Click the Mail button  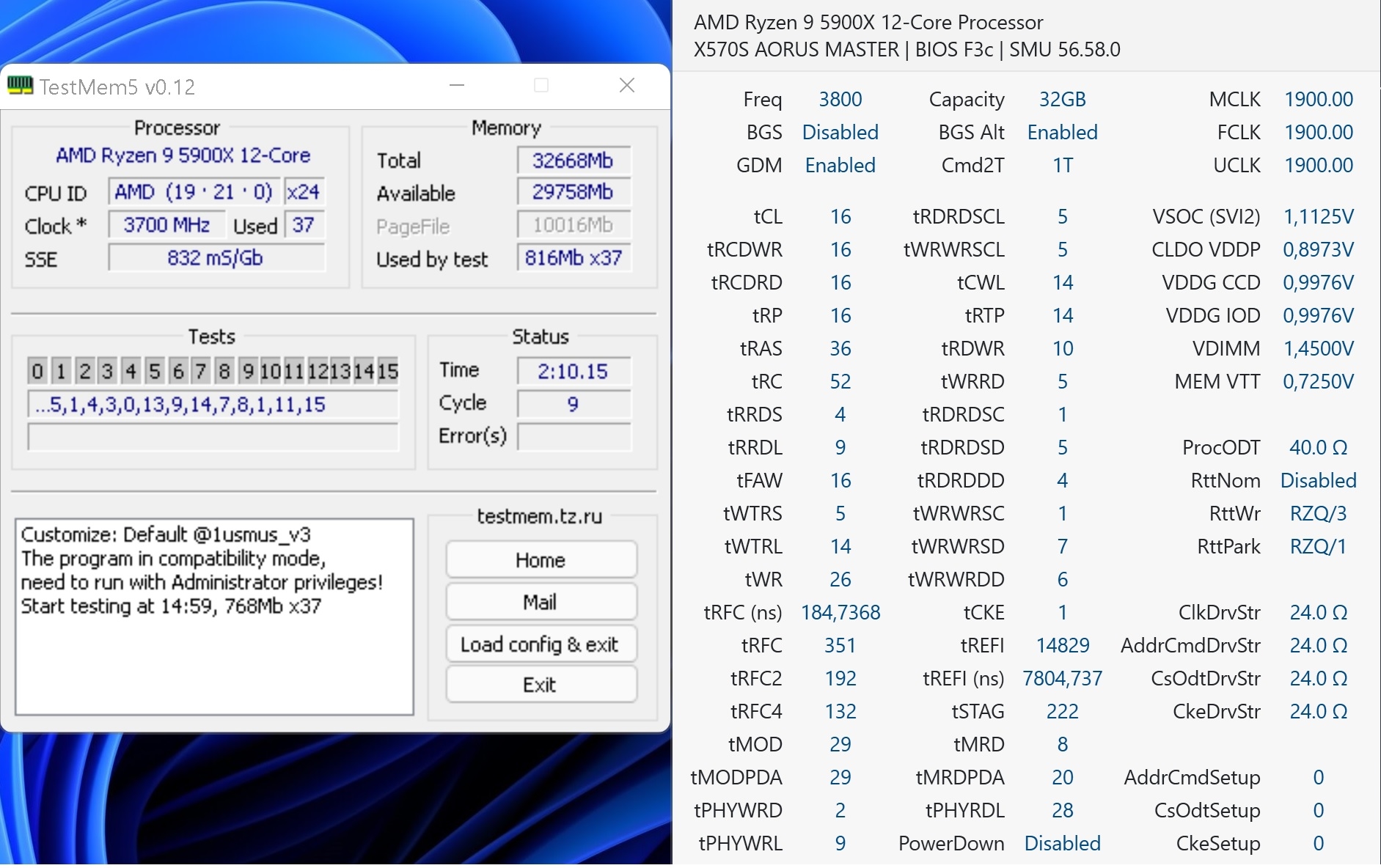pos(541,602)
